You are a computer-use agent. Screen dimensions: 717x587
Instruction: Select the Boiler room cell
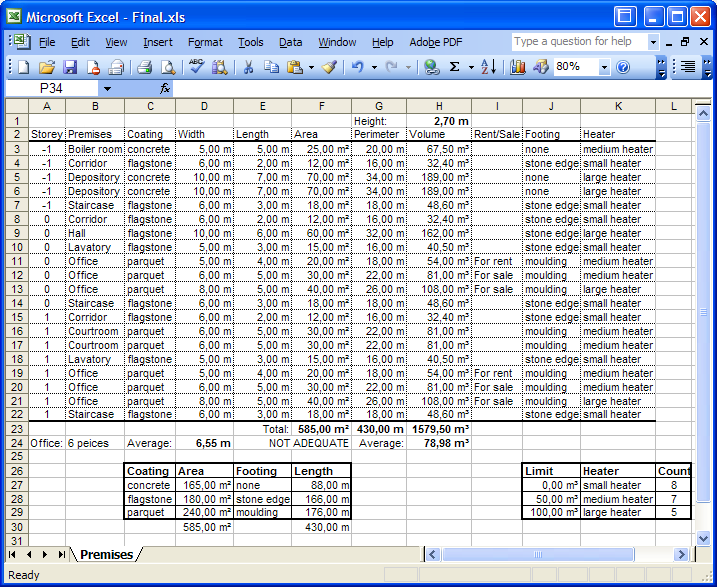[x=95, y=149]
